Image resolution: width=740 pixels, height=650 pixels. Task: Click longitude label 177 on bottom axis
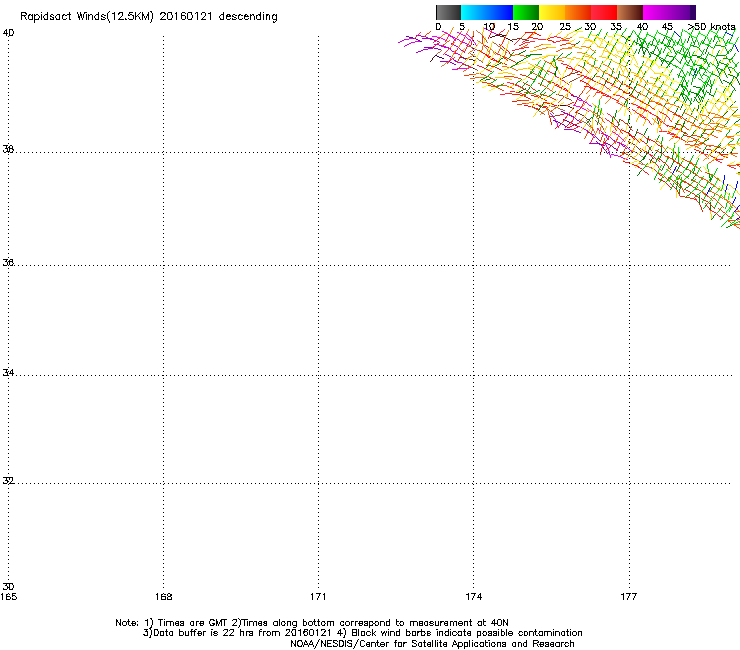pyautogui.click(x=629, y=597)
